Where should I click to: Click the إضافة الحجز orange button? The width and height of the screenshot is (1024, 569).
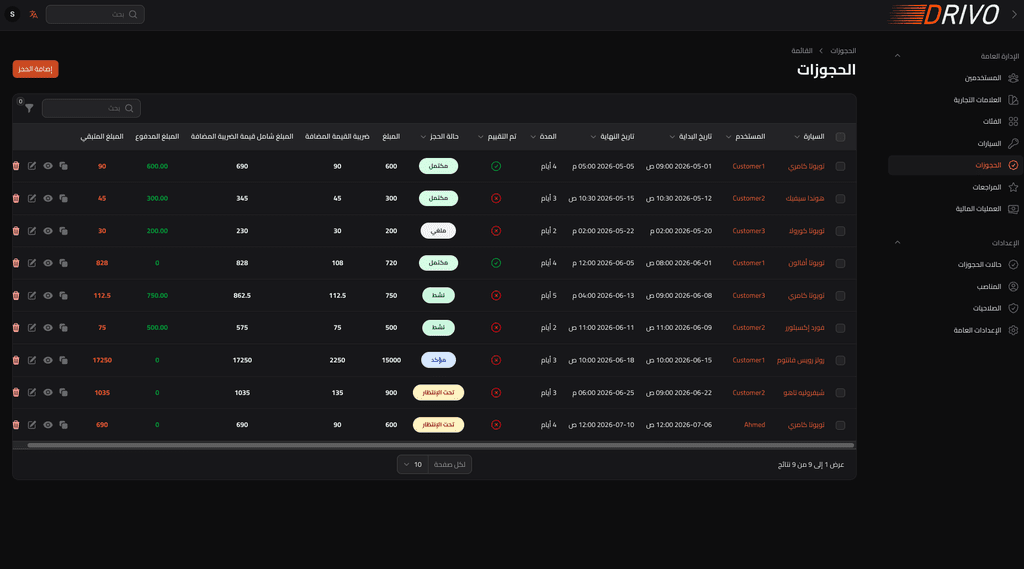click(x=35, y=69)
